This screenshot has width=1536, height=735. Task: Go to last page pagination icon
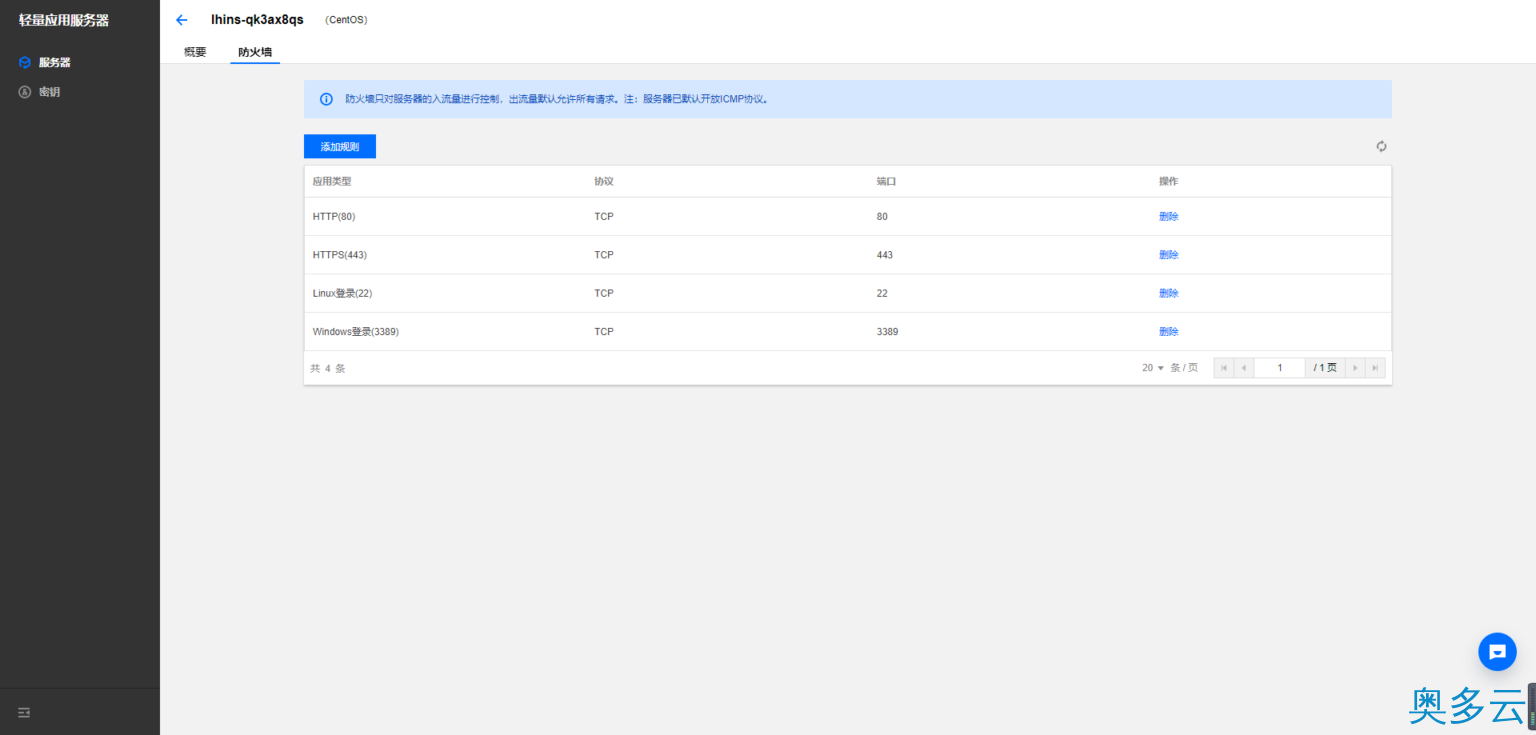click(1375, 368)
